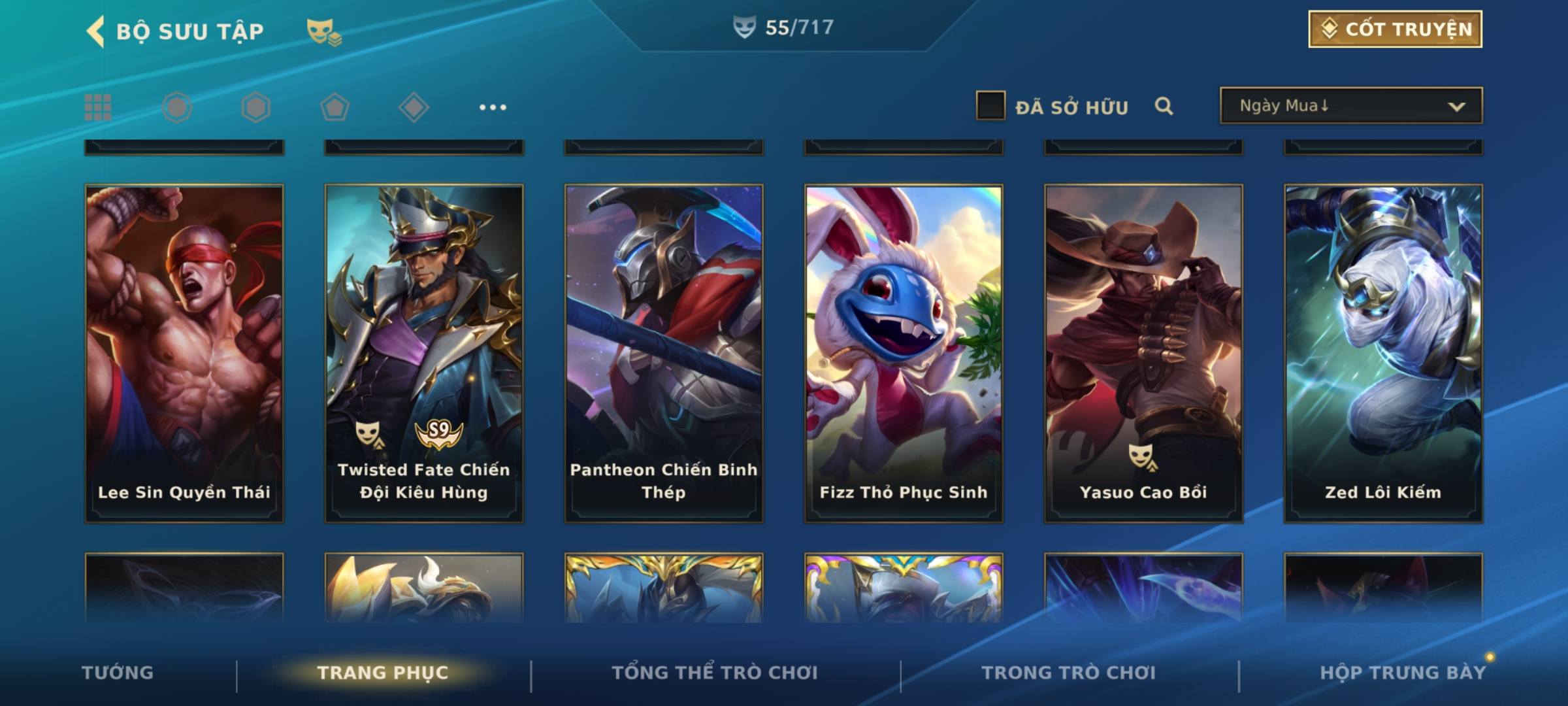The width and height of the screenshot is (1568, 706).
Task: Switch to Tổng Thể Trò Chơi tab
Action: click(x=714, y=673)
